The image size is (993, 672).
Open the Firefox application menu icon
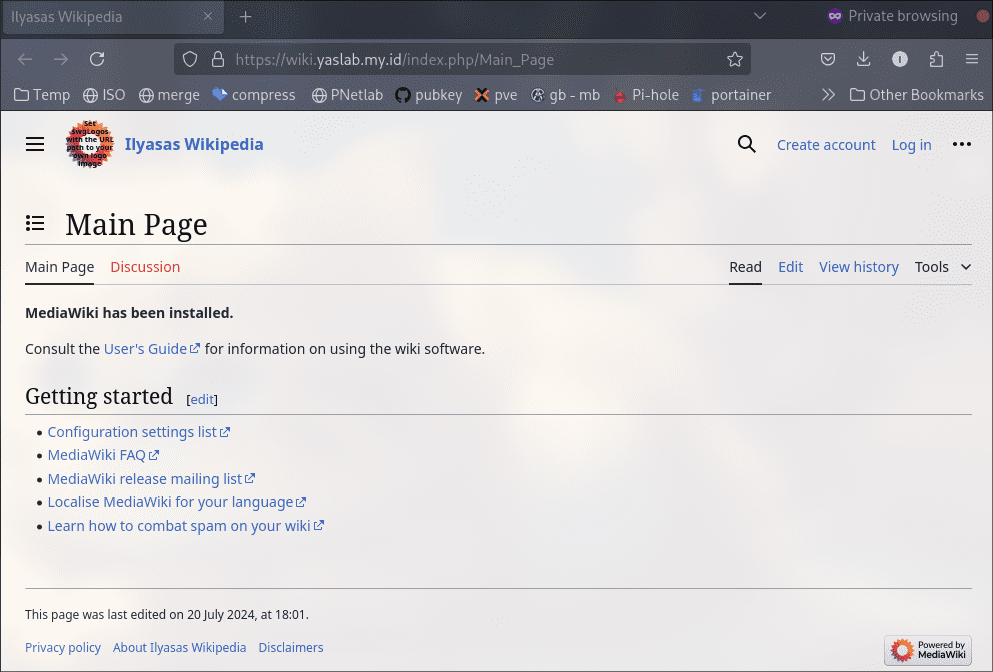pos(972,60)
